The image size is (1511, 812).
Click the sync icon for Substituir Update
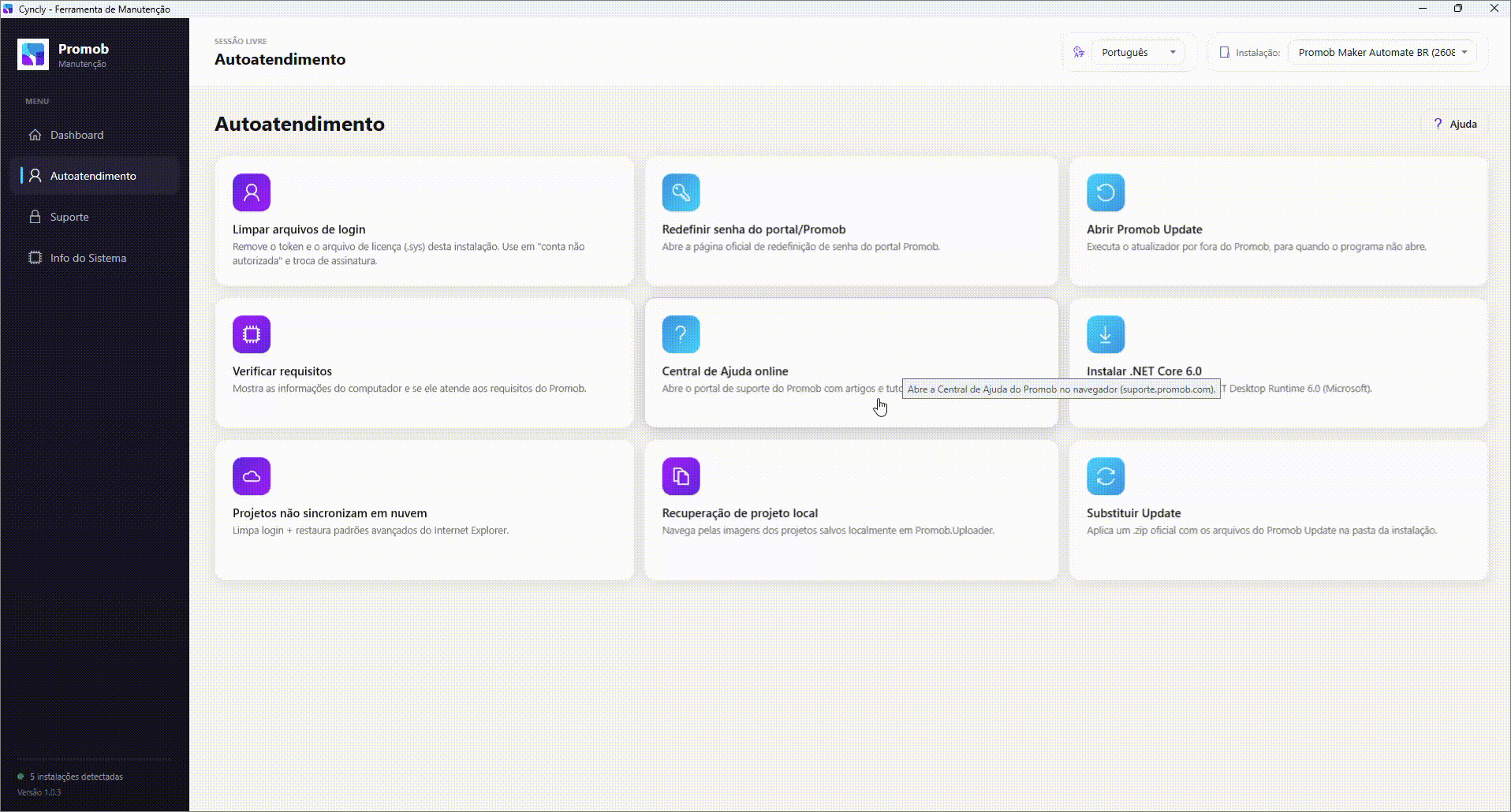[1106, 476]
